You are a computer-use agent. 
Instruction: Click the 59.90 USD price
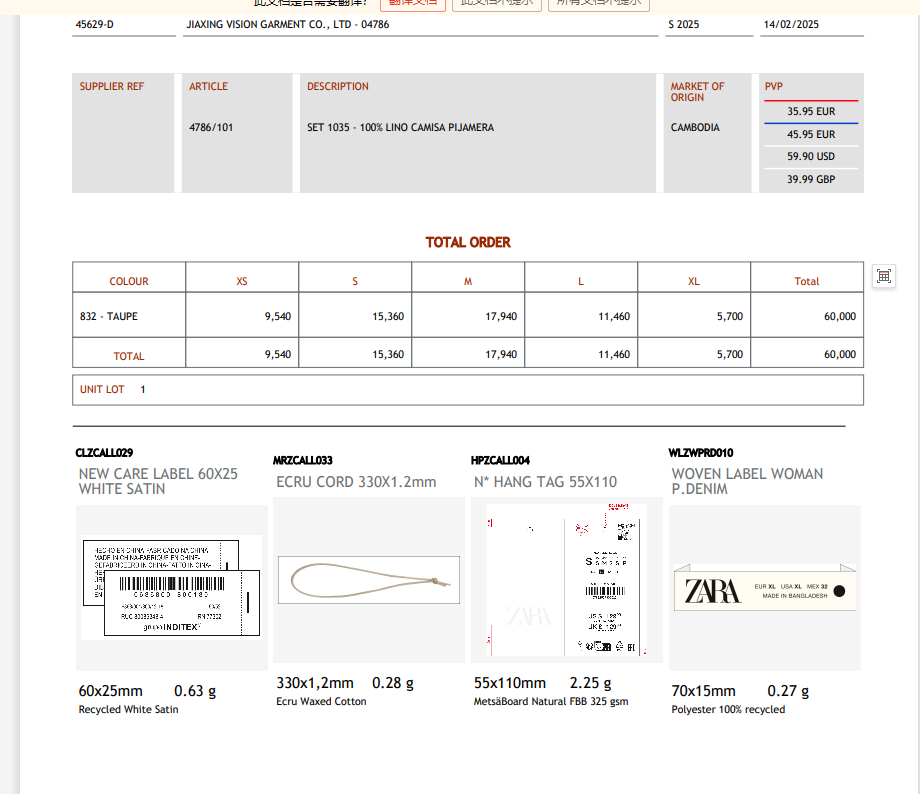pos(810,157)
